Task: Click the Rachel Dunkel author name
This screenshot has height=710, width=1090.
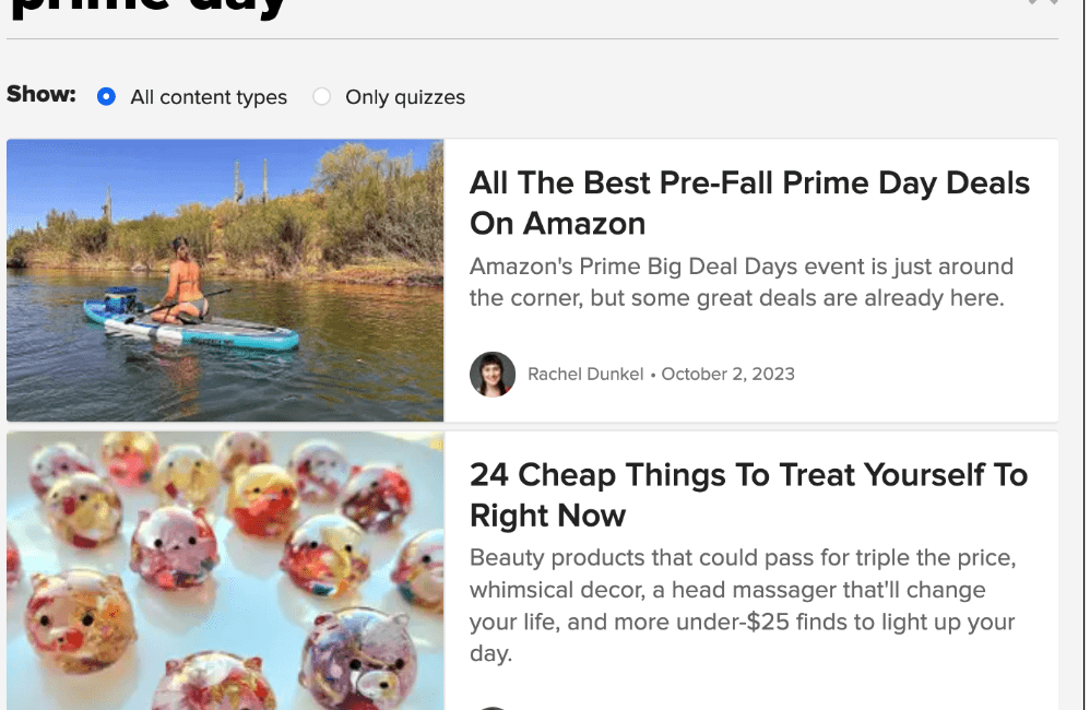Action: [585, 375]
